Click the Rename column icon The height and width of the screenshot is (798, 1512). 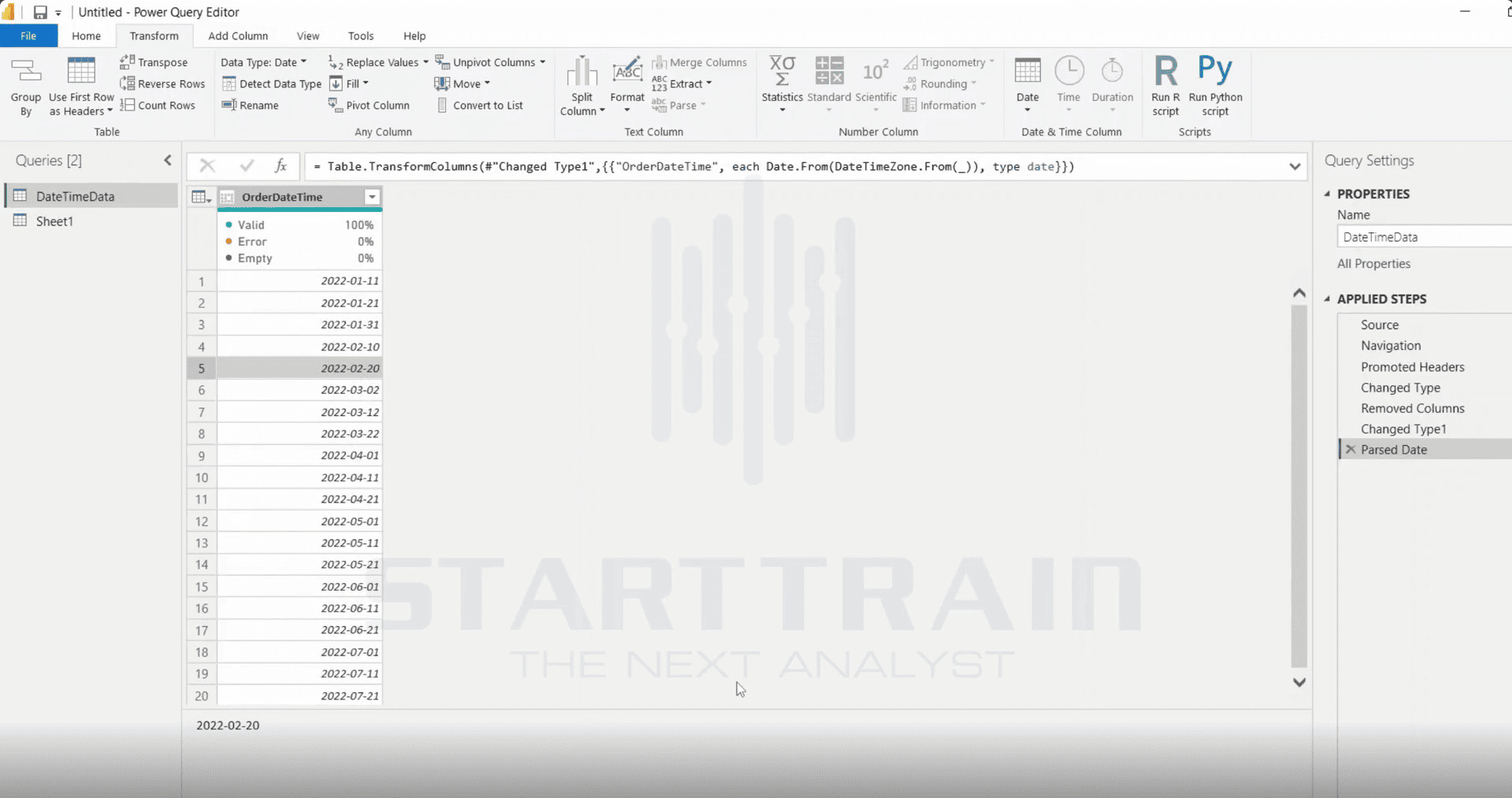tap(229, 105)
